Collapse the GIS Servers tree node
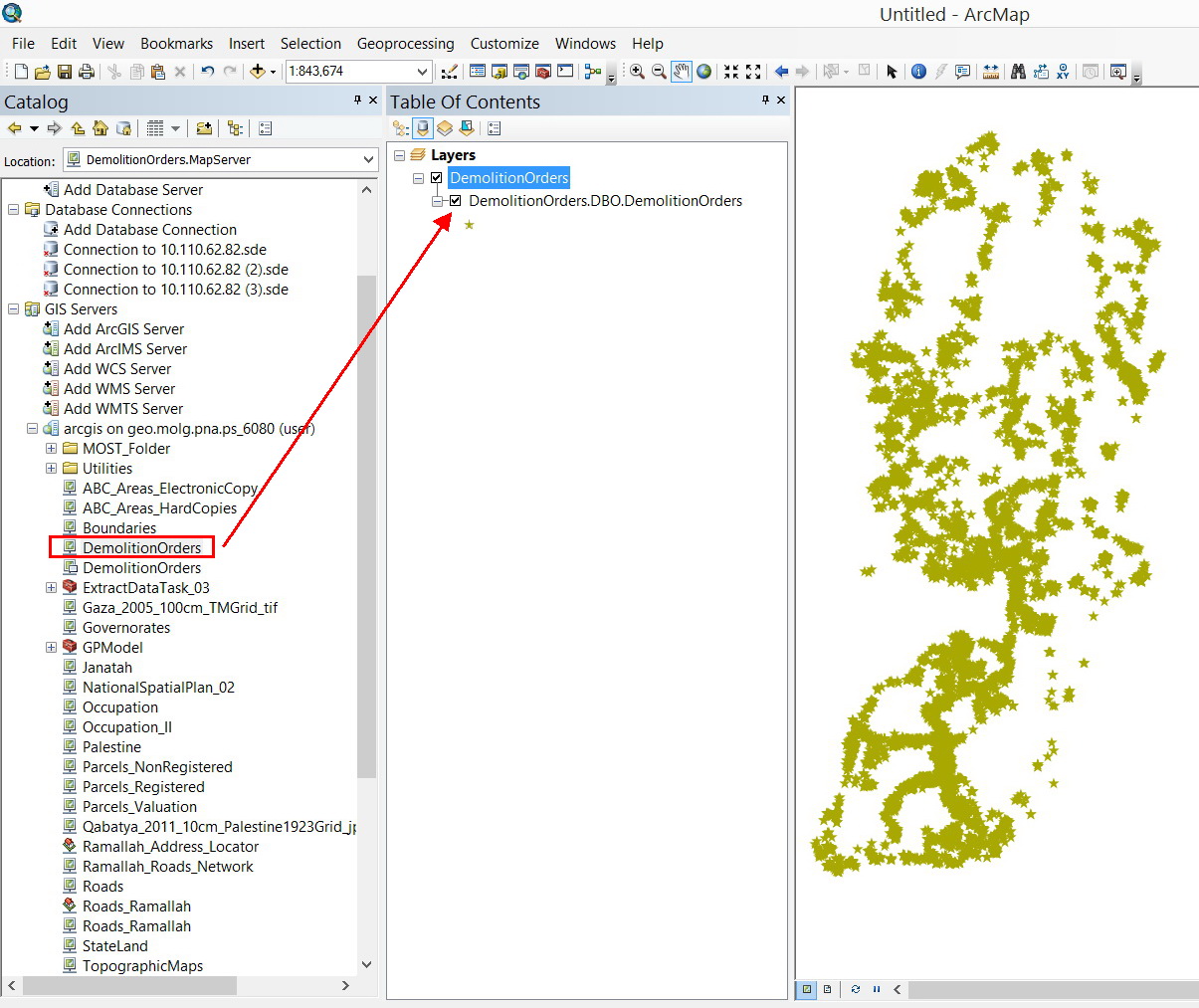The width and height of the screenshot is (1199, 1008). (x=14, y=309)
